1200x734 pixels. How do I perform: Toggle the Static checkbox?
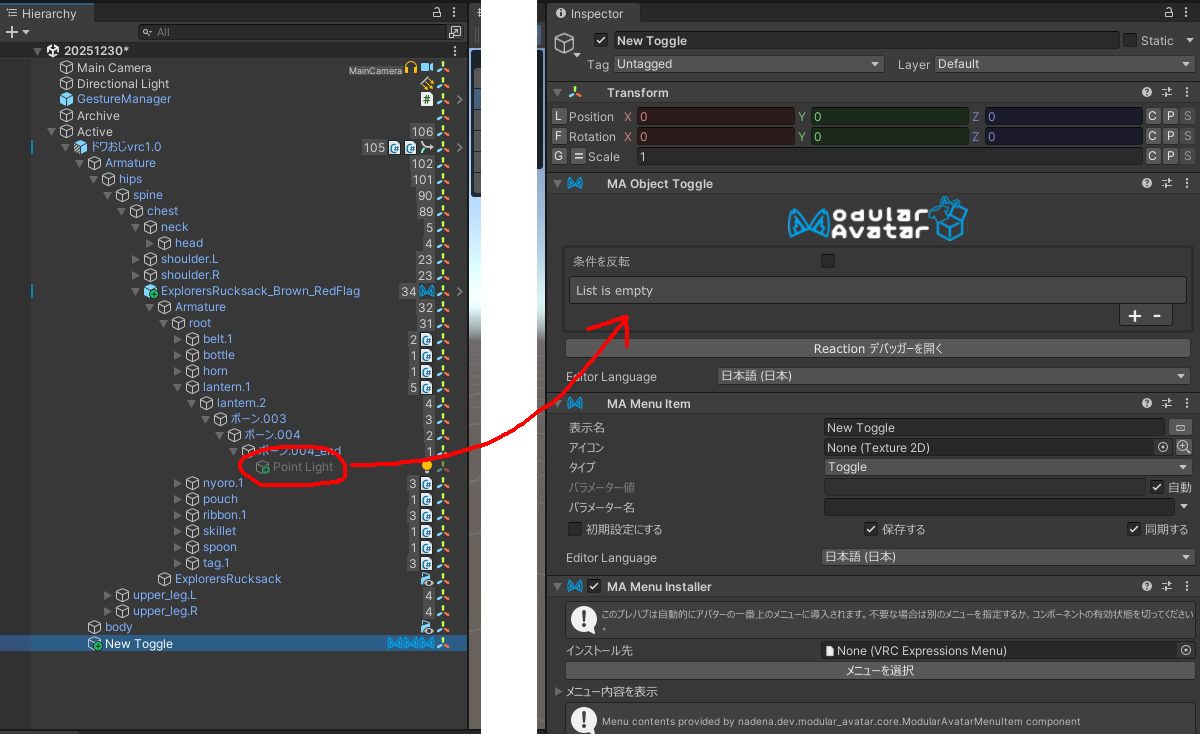(x=1130, y=41)
